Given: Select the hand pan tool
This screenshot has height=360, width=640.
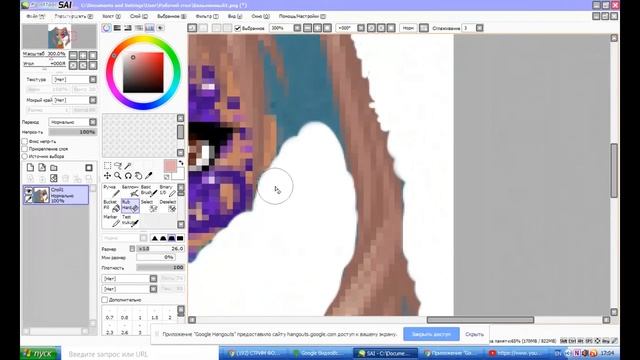Looking at the screenshot, I should (138, 176).
